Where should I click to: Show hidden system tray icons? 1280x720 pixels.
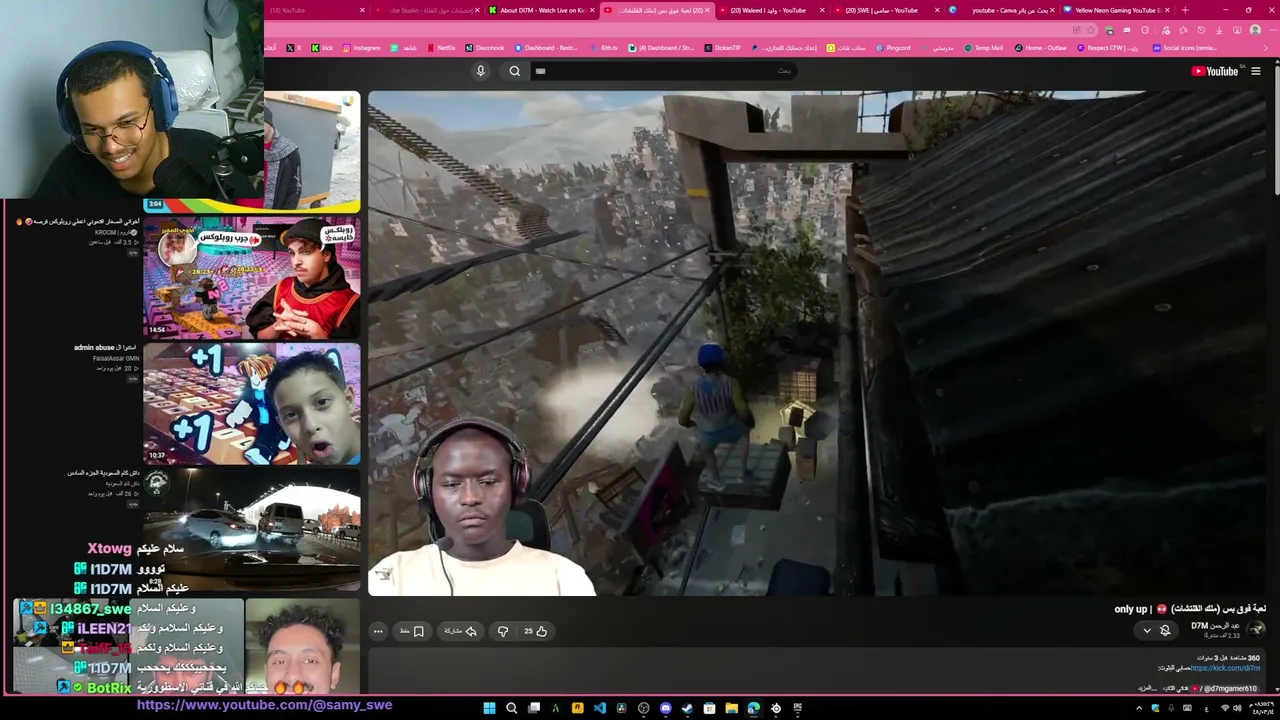(x=1138, y=708)
